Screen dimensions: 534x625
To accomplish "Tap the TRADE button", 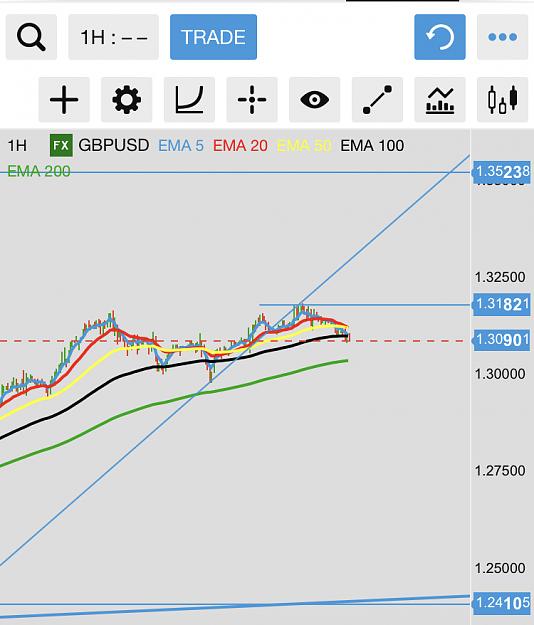I will pyautogui.click(x=213, y=37).
